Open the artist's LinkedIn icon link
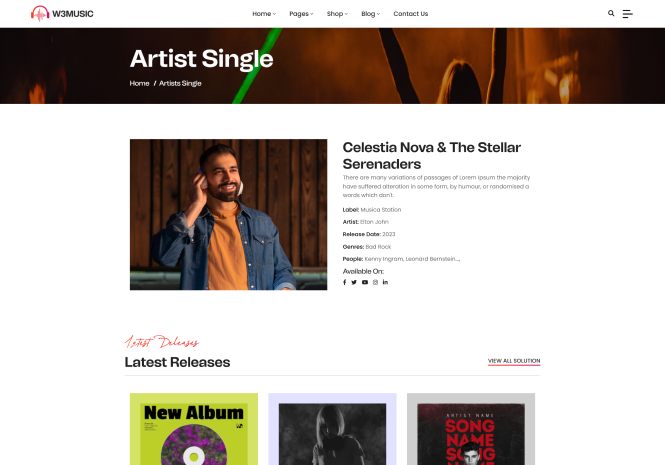665x465 pixels. pyautogui.click(x=385, y=282)
